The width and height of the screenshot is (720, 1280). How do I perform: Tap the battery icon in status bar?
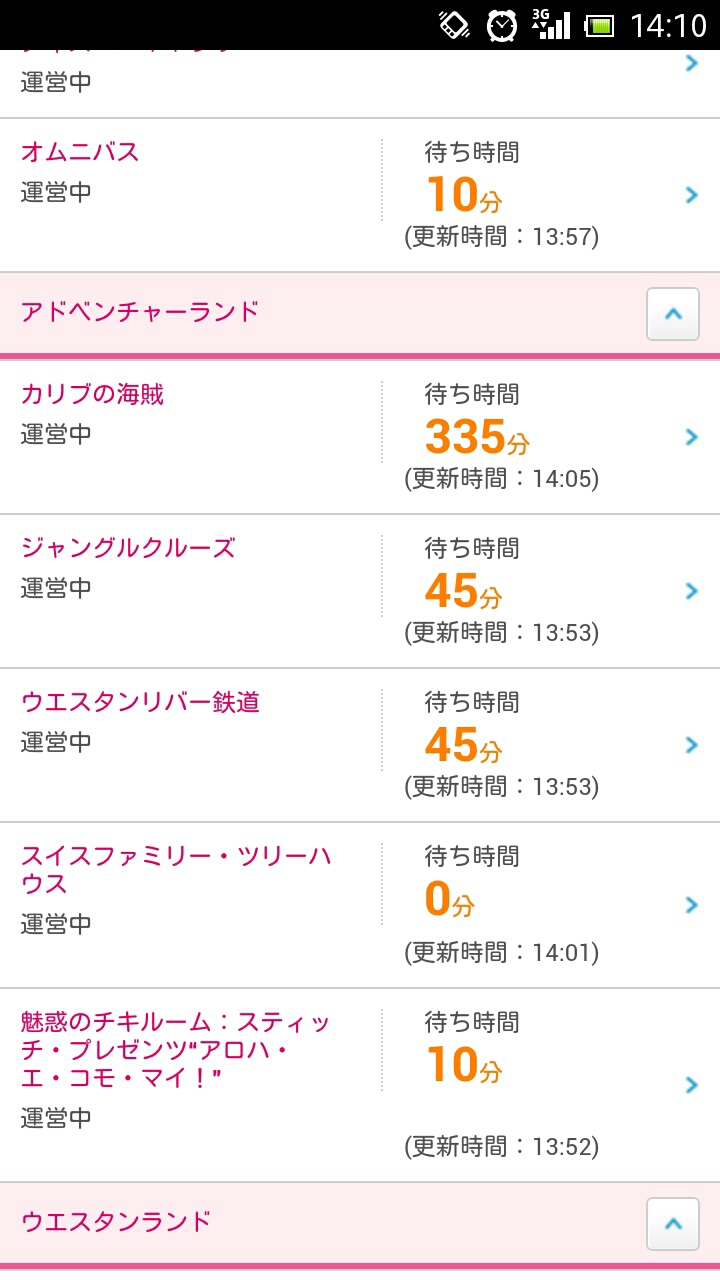599,25
